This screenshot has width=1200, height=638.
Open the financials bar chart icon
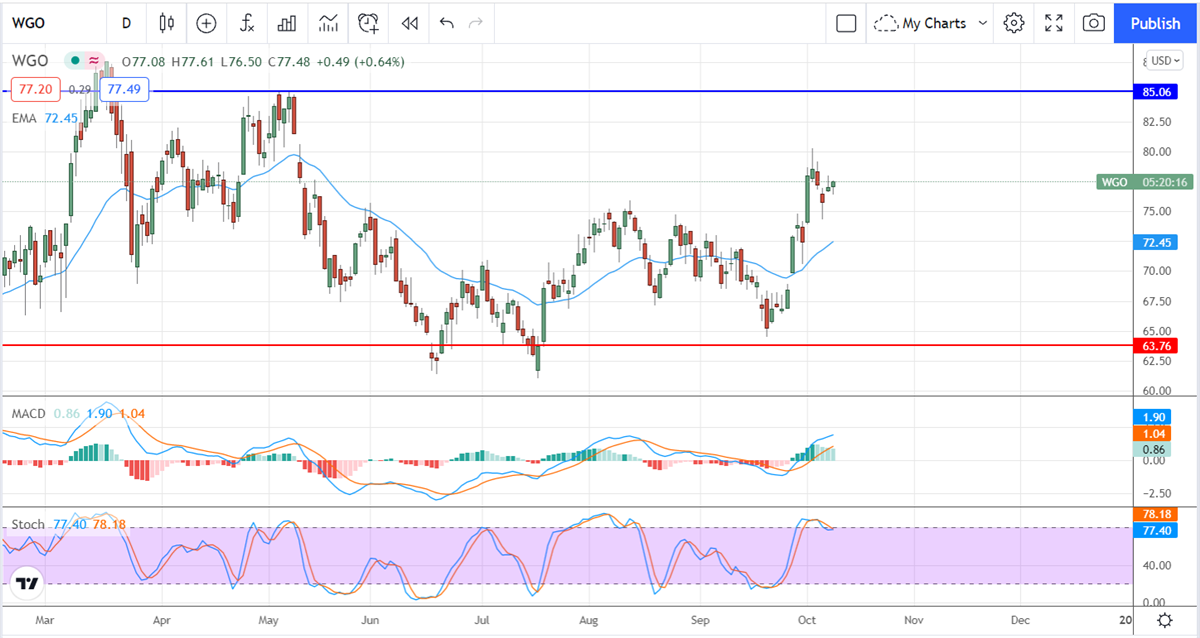click(x=287, y=22)
